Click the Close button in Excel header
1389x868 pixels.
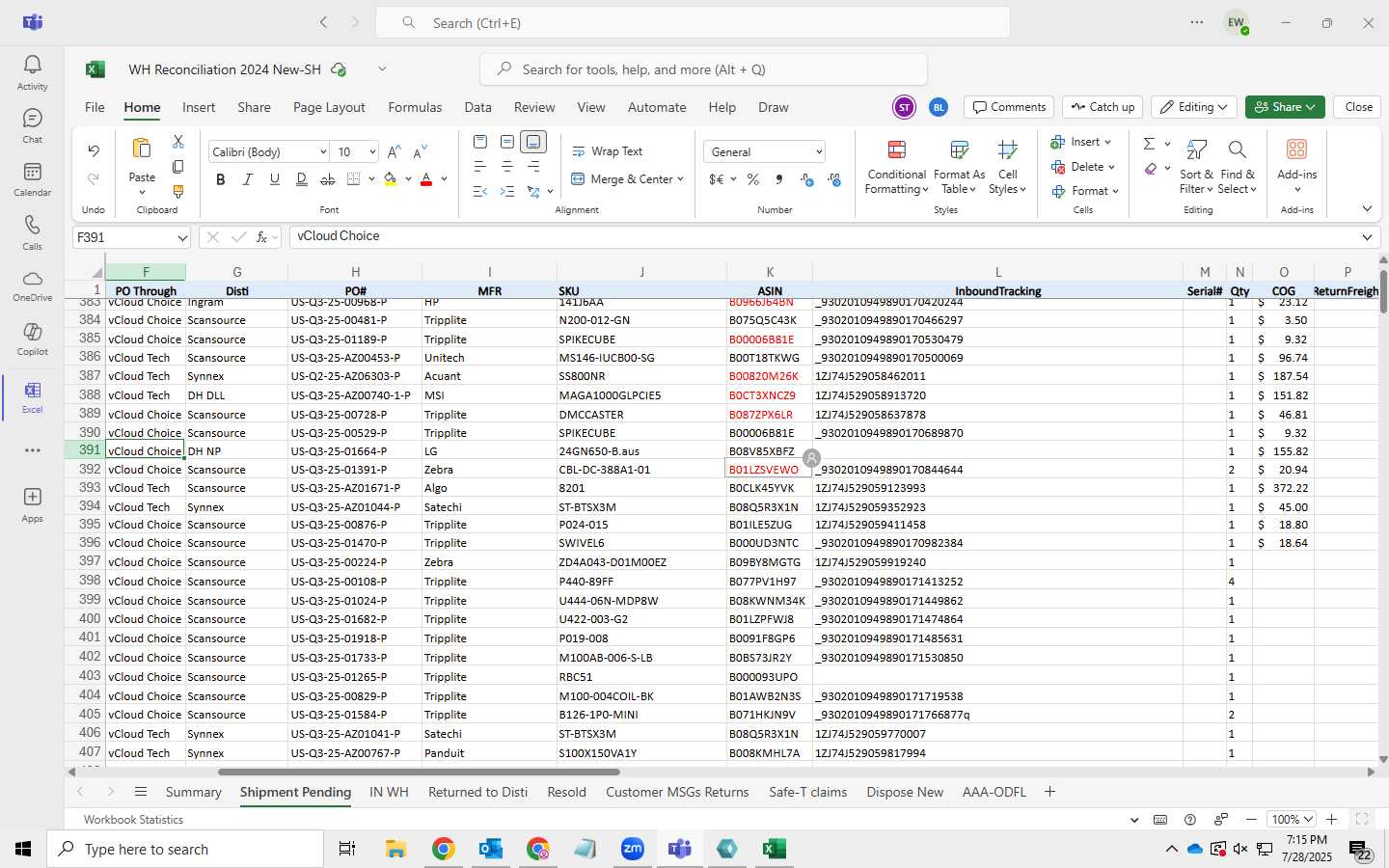(1358, 107)
